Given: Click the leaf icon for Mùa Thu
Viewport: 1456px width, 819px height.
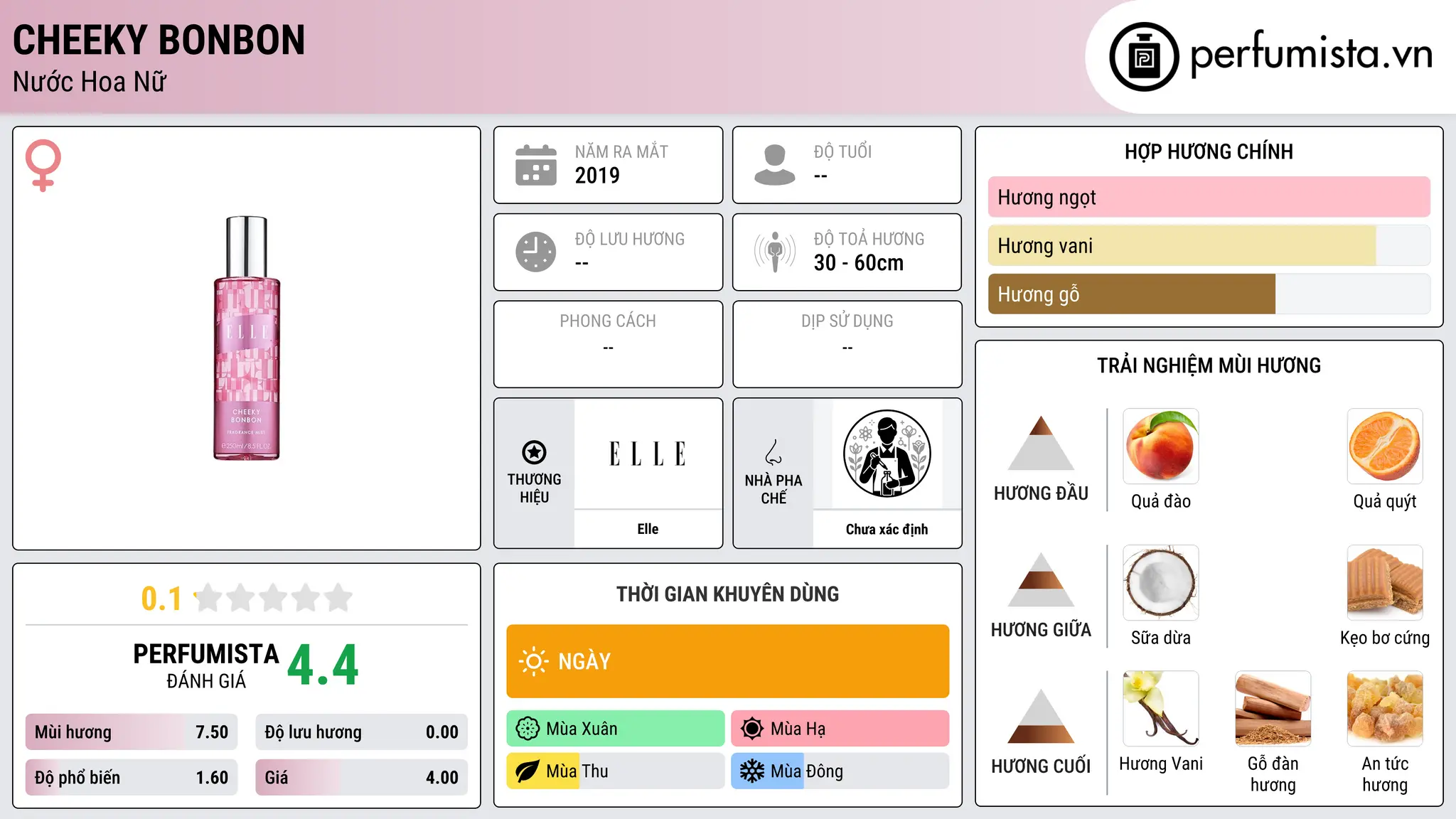Looking at the screenshot, I should pyautogui.click(x=528, y=771).
